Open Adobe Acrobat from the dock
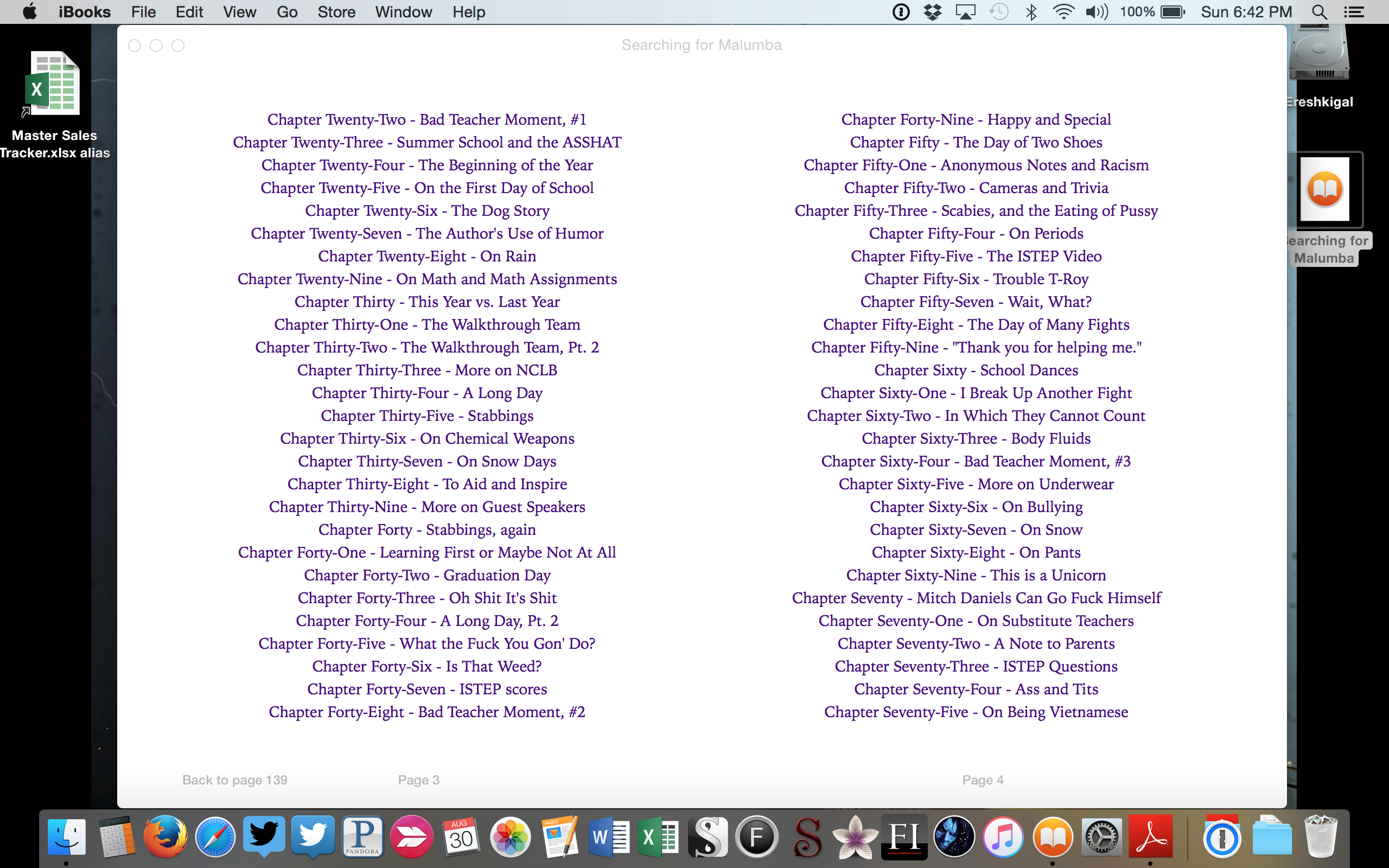Viewport: 1389px width, 868px height. click(1150, 837)
